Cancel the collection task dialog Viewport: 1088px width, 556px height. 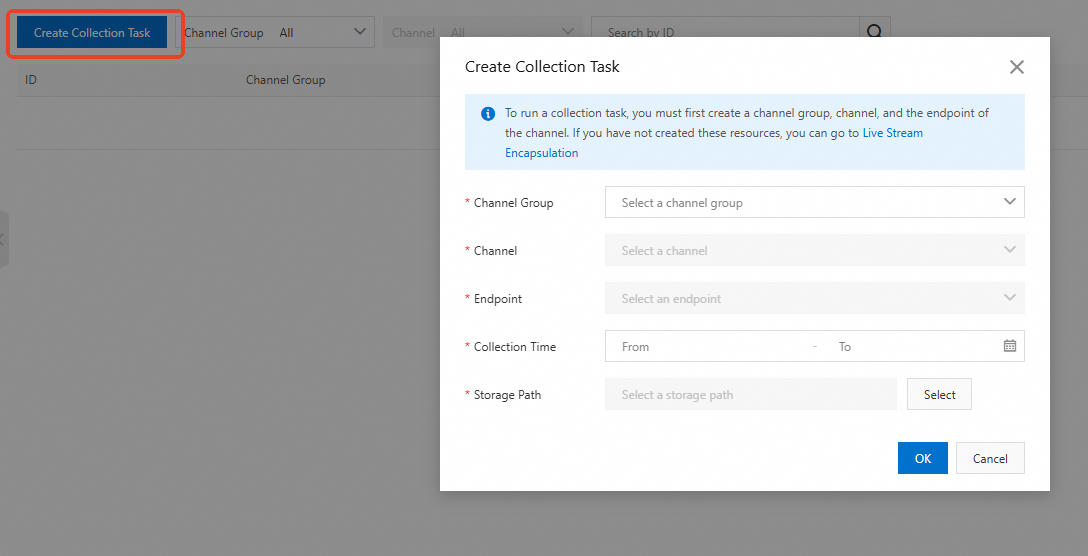[989, 458]
